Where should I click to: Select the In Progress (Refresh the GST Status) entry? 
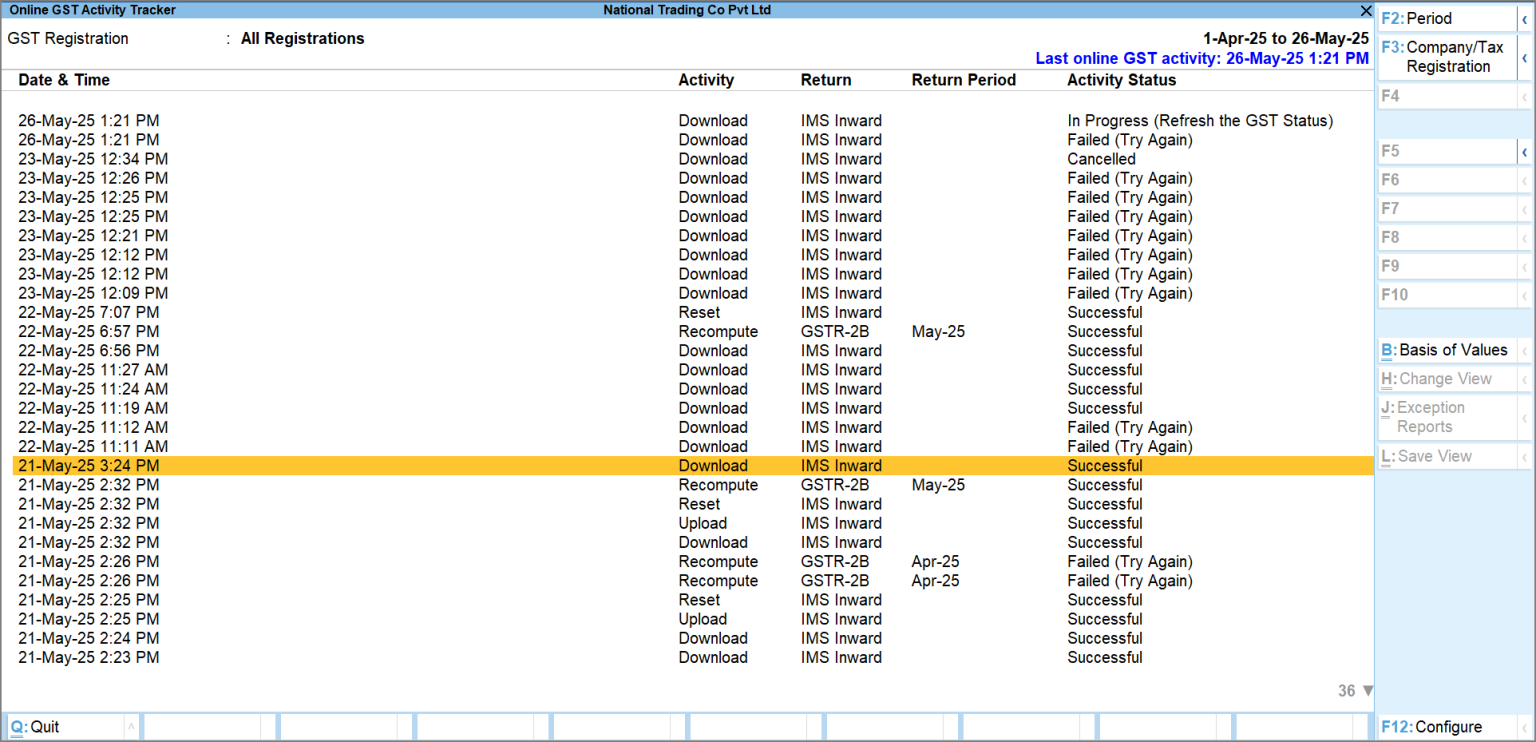coord(1199,121)
